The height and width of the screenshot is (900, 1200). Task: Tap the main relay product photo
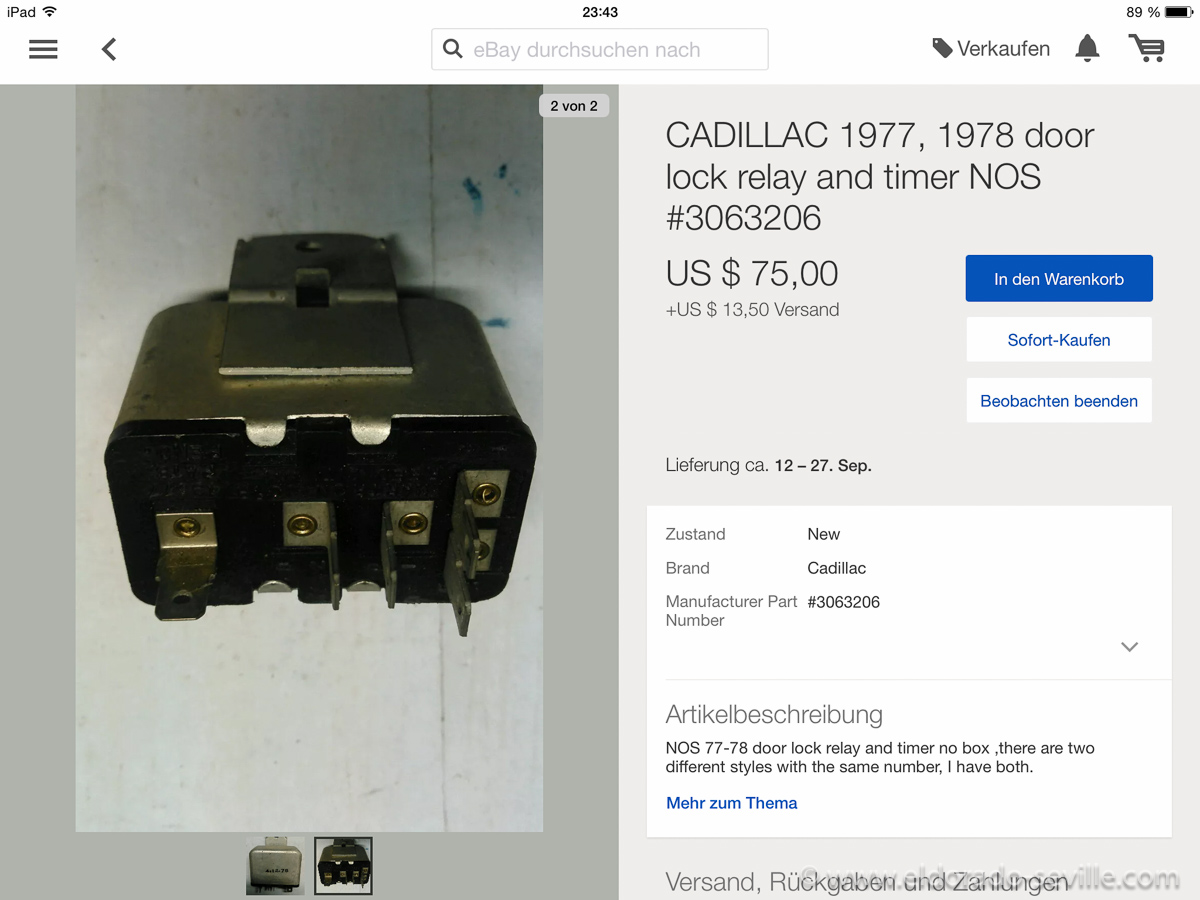click(x=309, y=458)
